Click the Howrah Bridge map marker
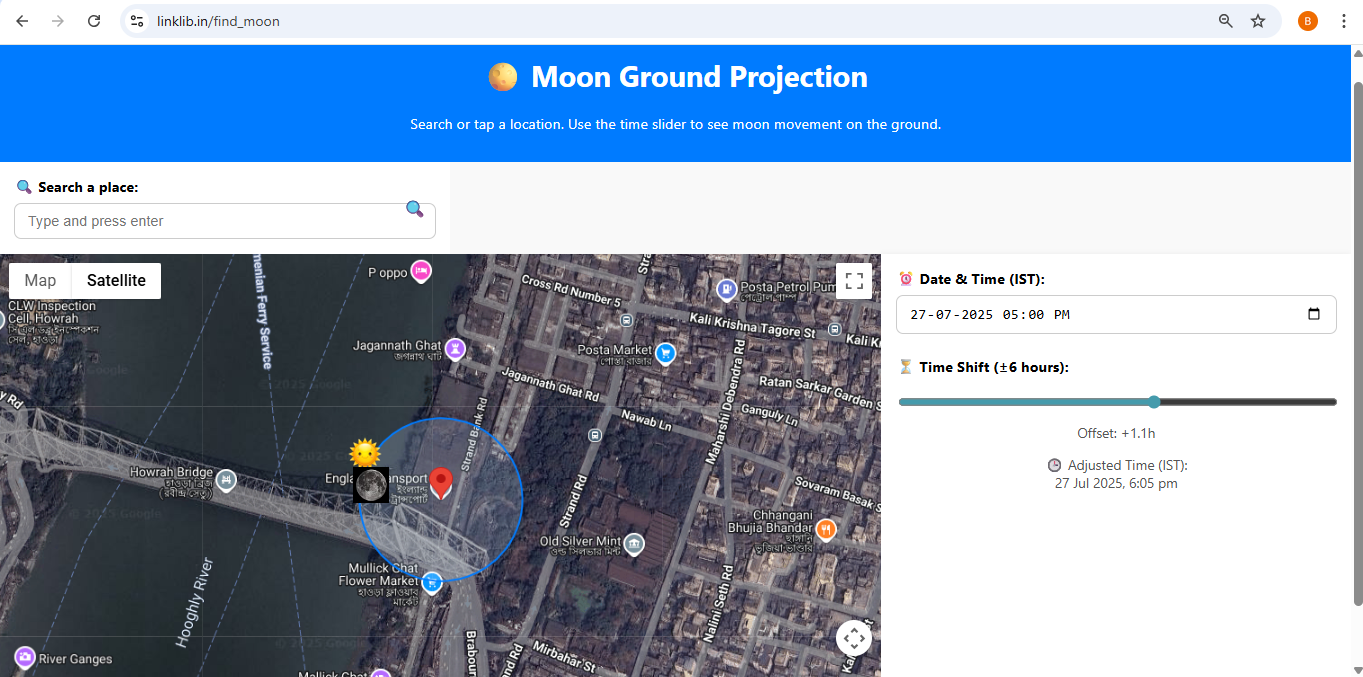Screen dimensions: 1363x677 227,480
